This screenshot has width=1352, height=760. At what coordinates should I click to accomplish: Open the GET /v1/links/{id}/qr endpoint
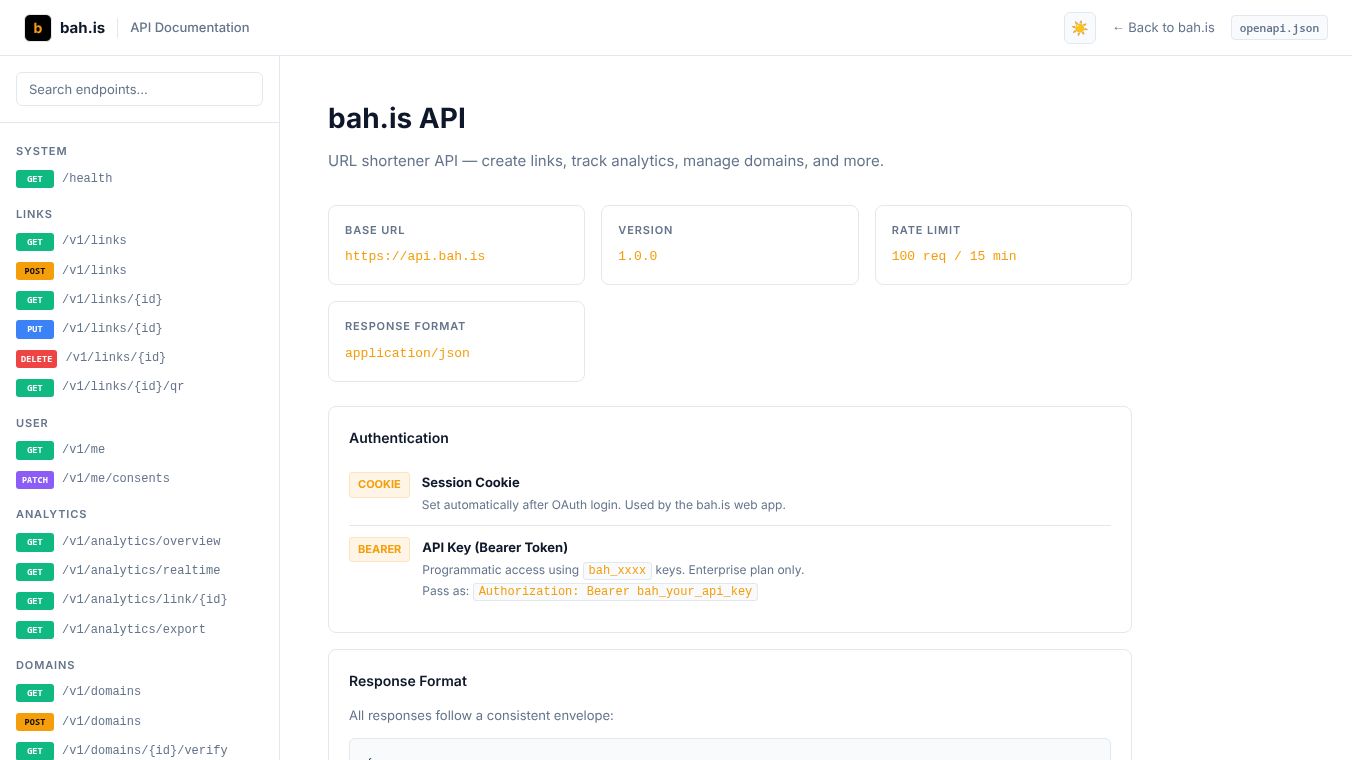pos(139,387)
